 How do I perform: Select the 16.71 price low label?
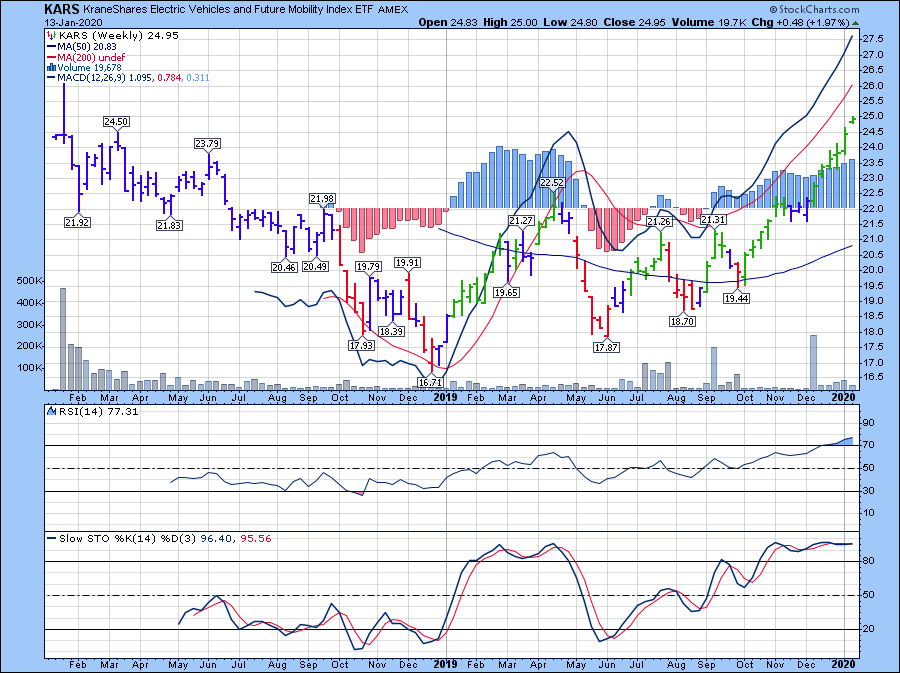(x=431, y=383)
